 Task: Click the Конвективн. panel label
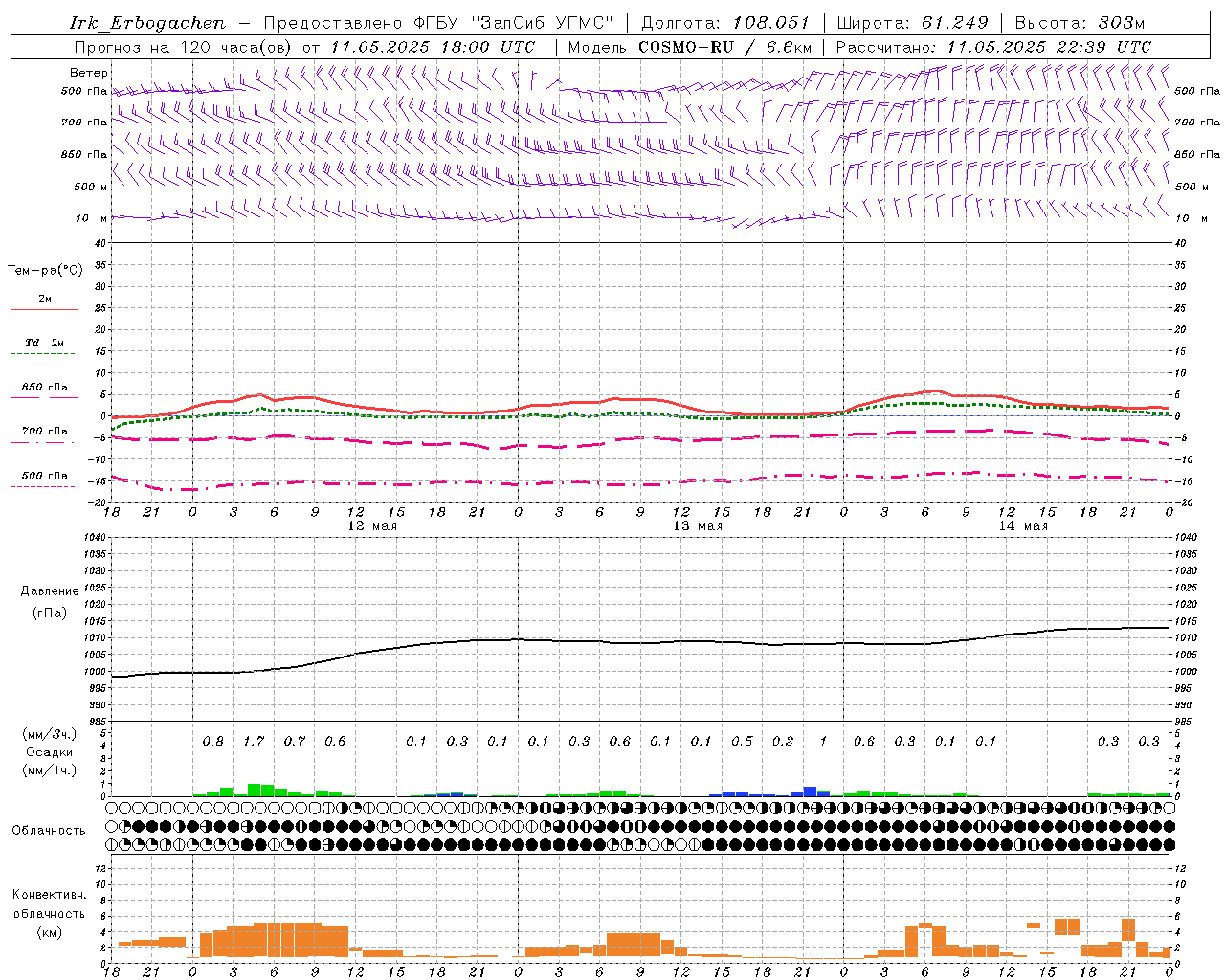[x=50, y=895]
